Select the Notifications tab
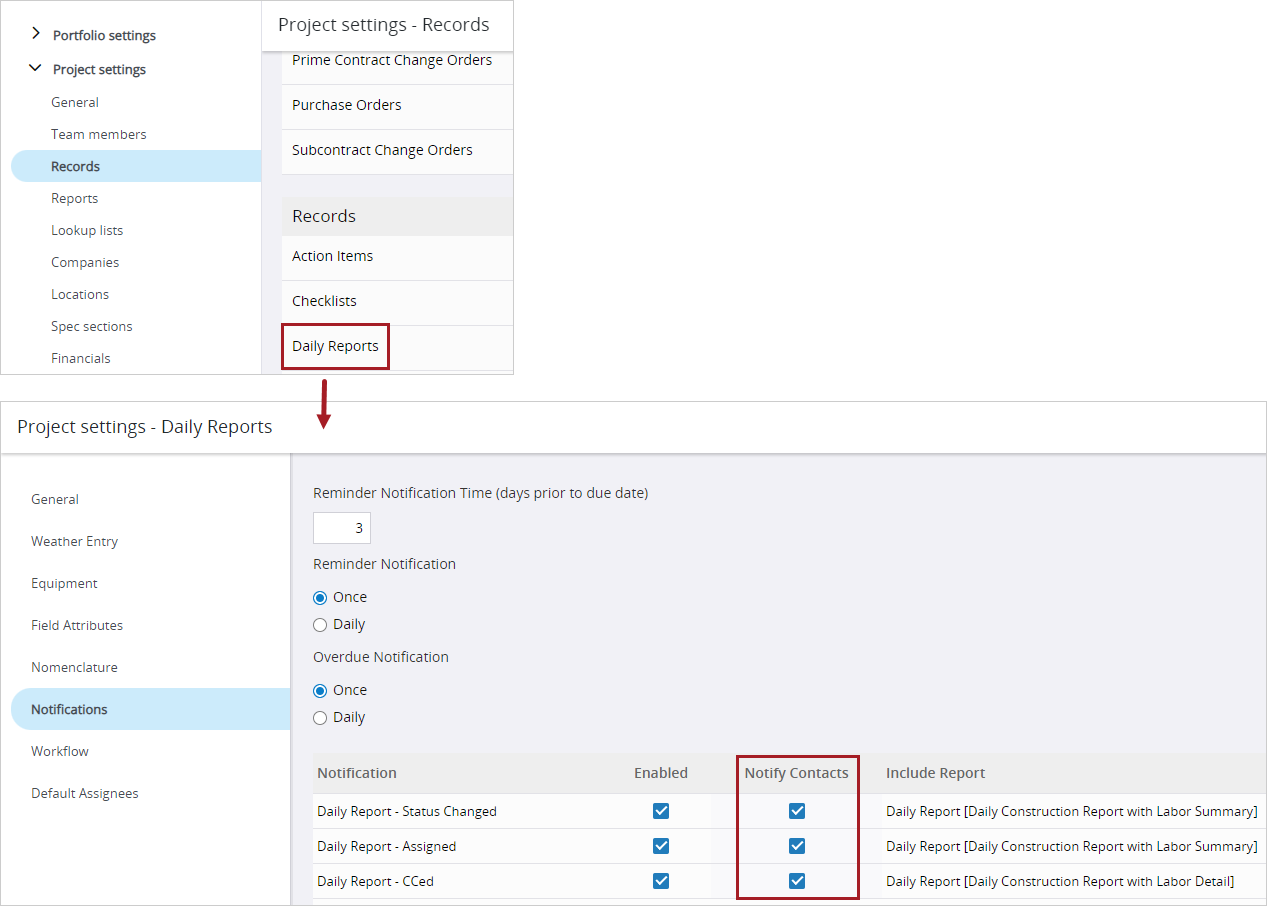The width and height of the screenshot is (1267, 906). (x=151, y=709)
